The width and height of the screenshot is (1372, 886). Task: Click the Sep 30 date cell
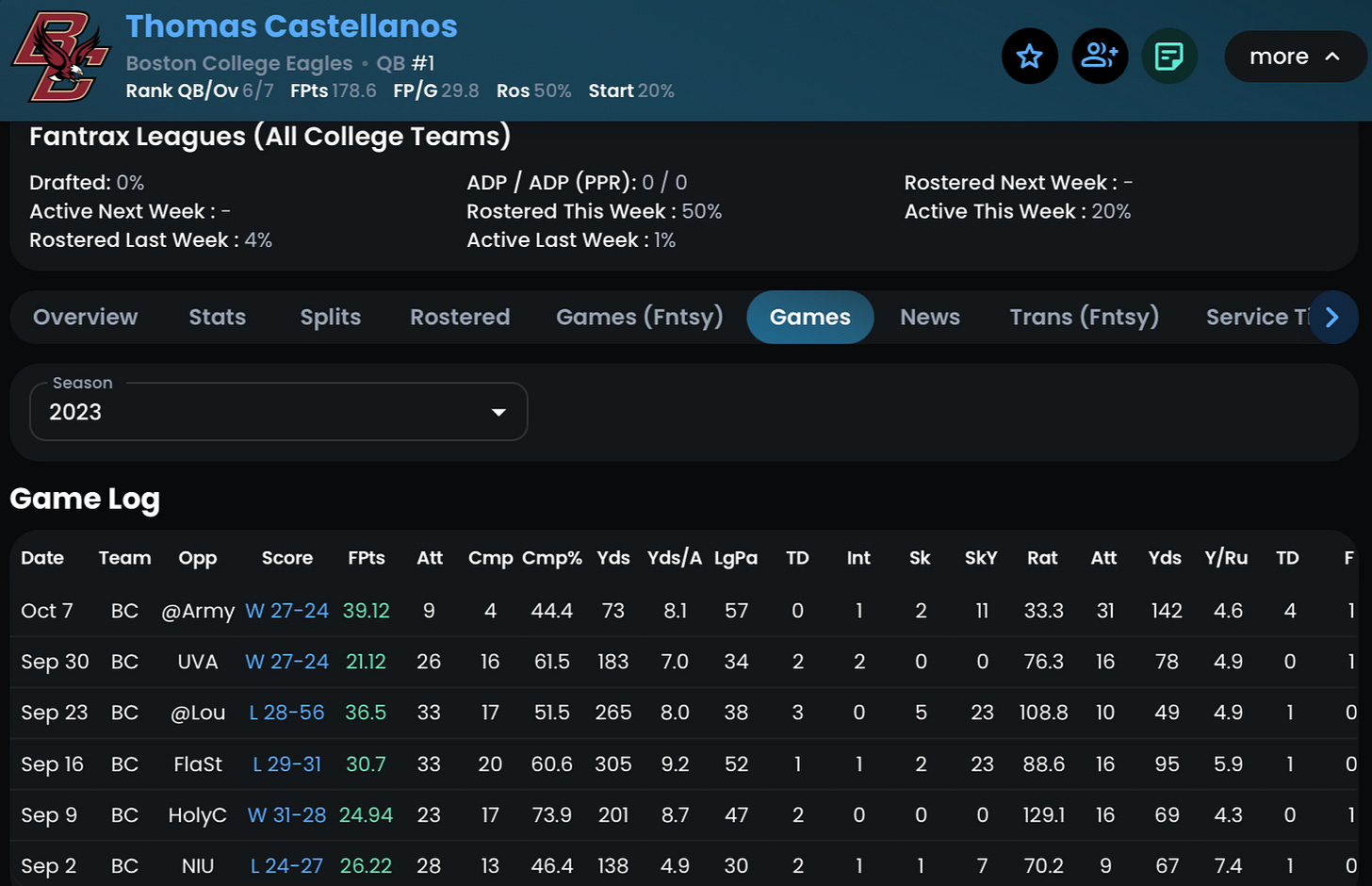[55, 662]
